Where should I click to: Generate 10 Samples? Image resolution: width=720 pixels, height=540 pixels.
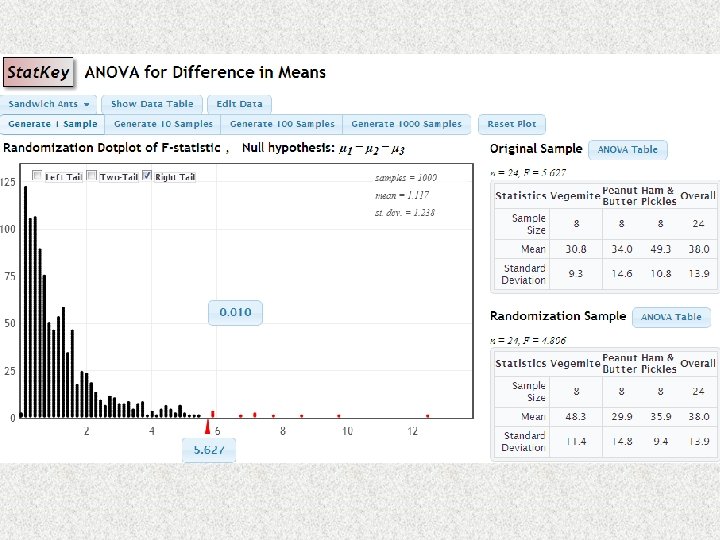(163, 124)
